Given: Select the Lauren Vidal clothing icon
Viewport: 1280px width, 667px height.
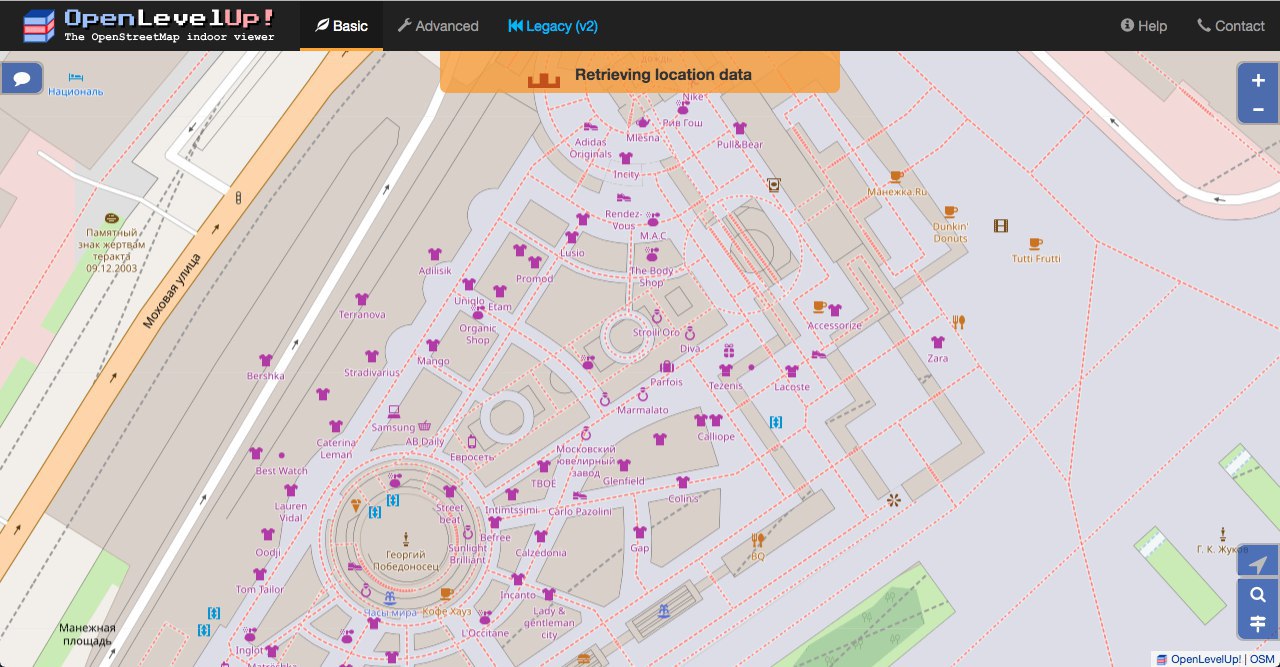Looking at the screenshot, I should click(290, 490).
